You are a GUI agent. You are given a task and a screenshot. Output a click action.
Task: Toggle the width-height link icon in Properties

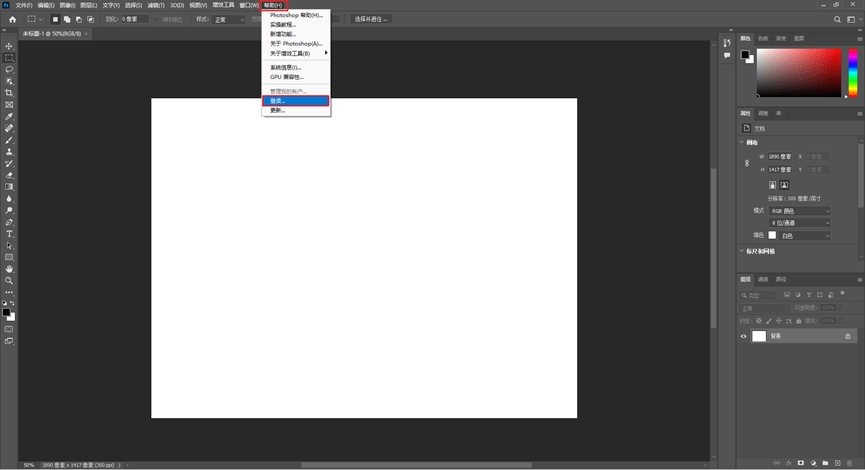[746, 163]
